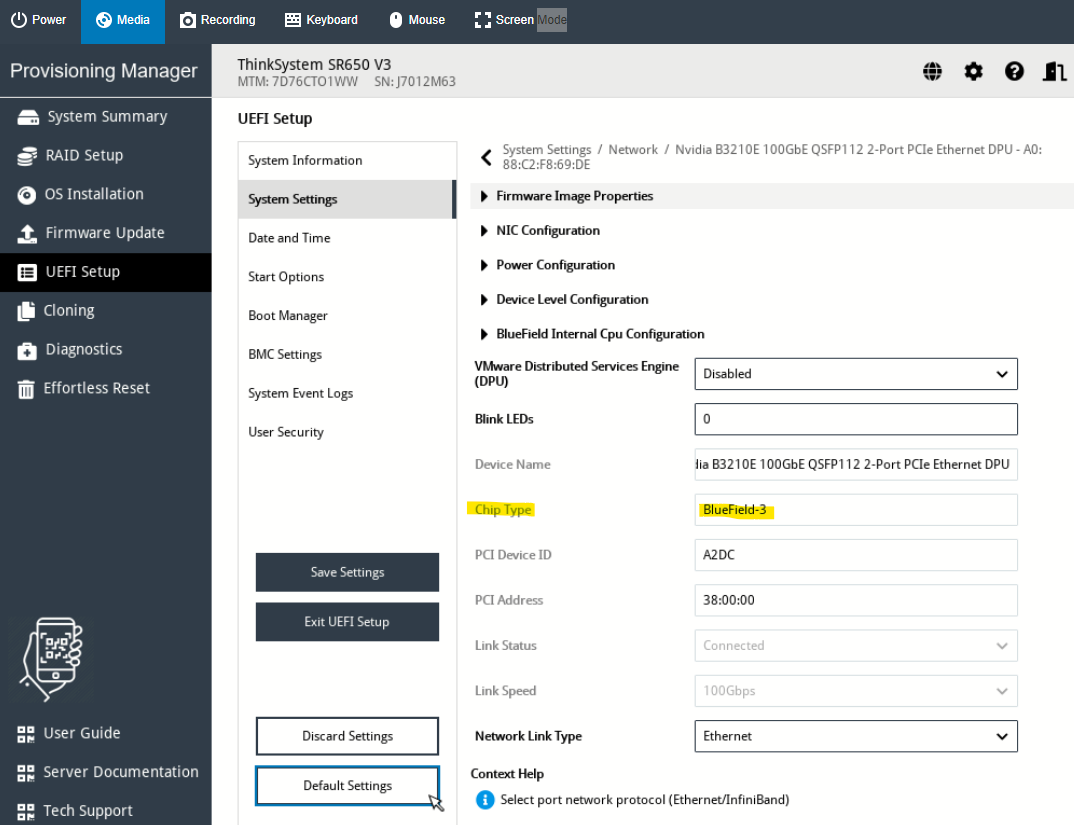
Task: Open Network Link Type dropdown
Action: point(856,737)
